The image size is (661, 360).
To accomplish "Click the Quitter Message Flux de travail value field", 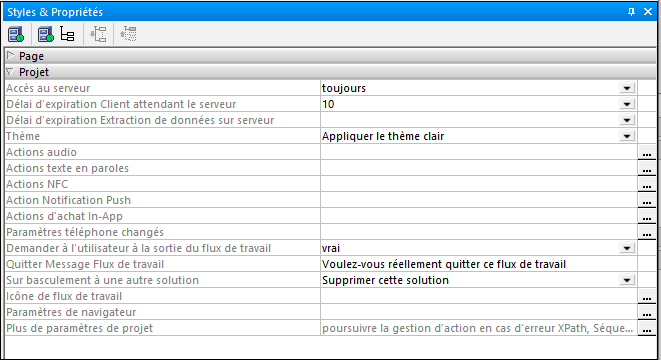I will pyautogui.click(x=478, y=264).
